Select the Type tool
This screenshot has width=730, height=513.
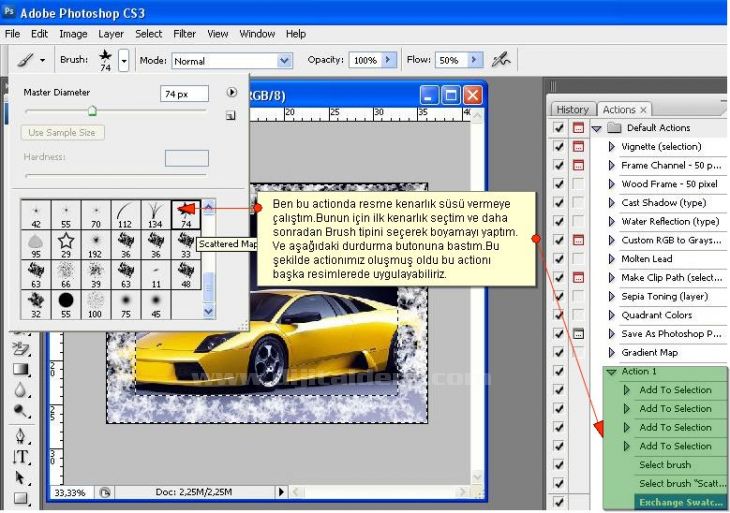[x=20, y=457]
